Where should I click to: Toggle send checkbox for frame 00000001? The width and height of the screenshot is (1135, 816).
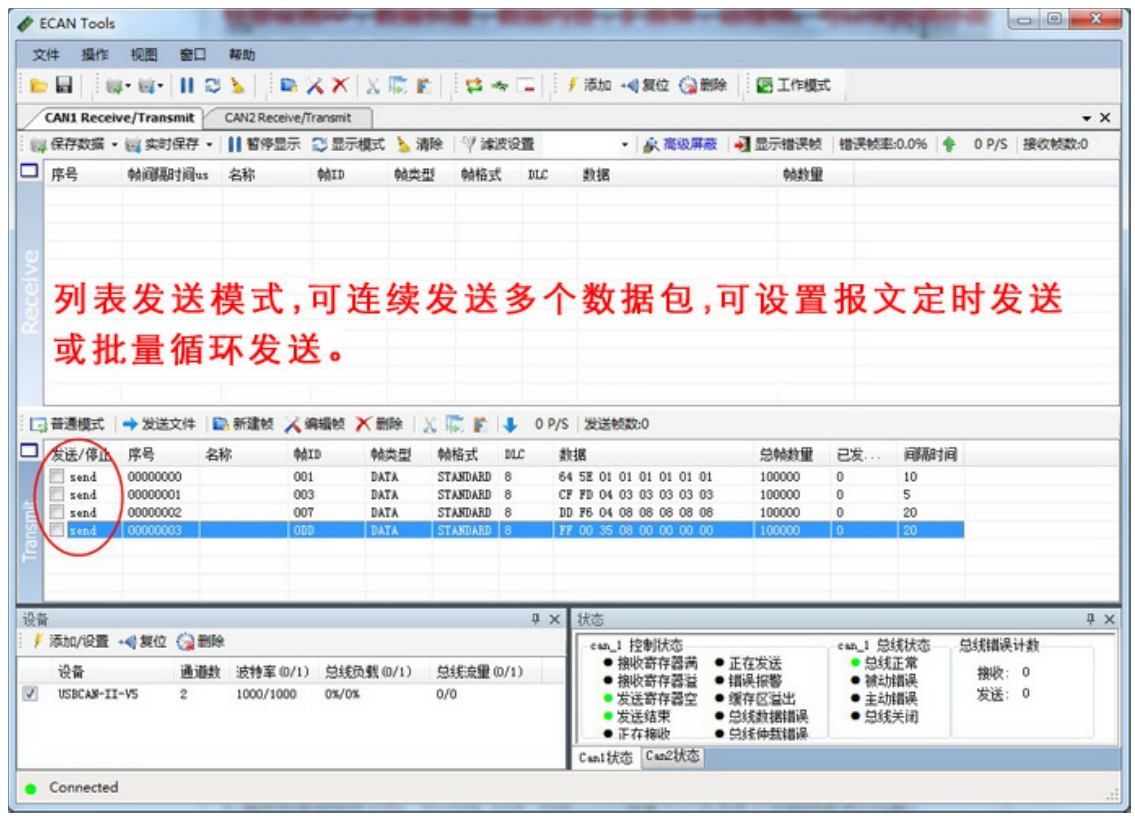[56, 495]
